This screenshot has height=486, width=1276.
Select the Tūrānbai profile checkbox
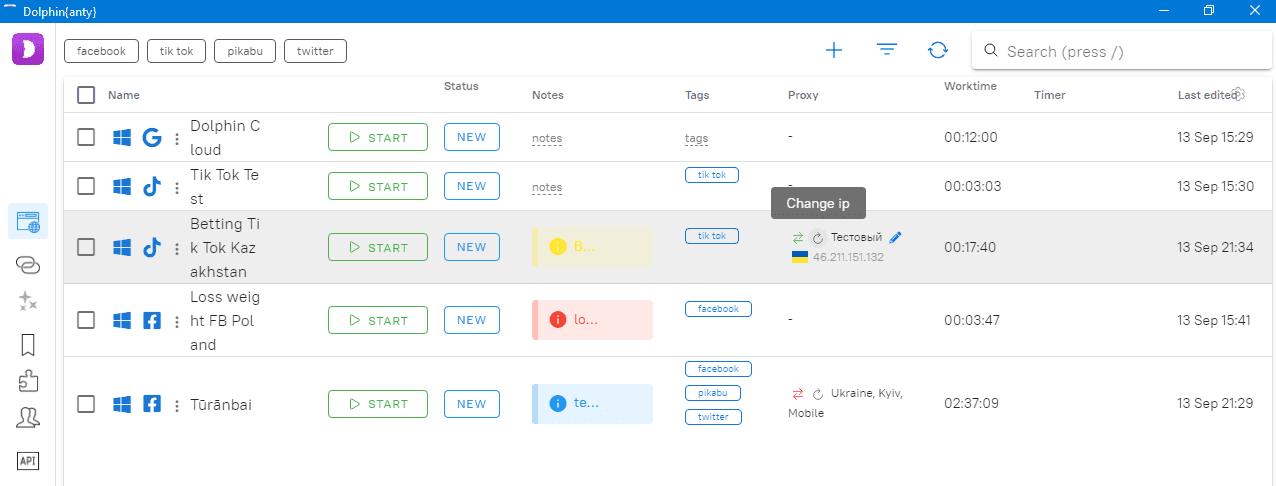(x=86, y=404)
